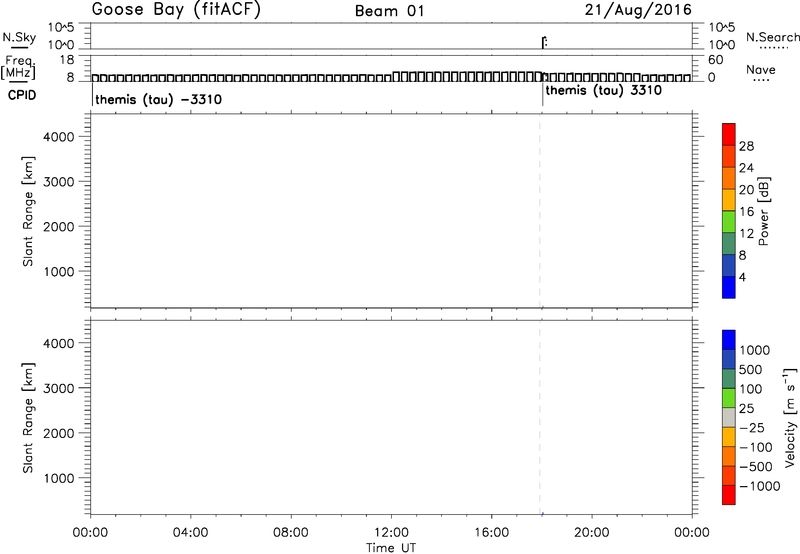
Task: Click the dashed vertical line in the velocity panel
Action: coord(540,418)
